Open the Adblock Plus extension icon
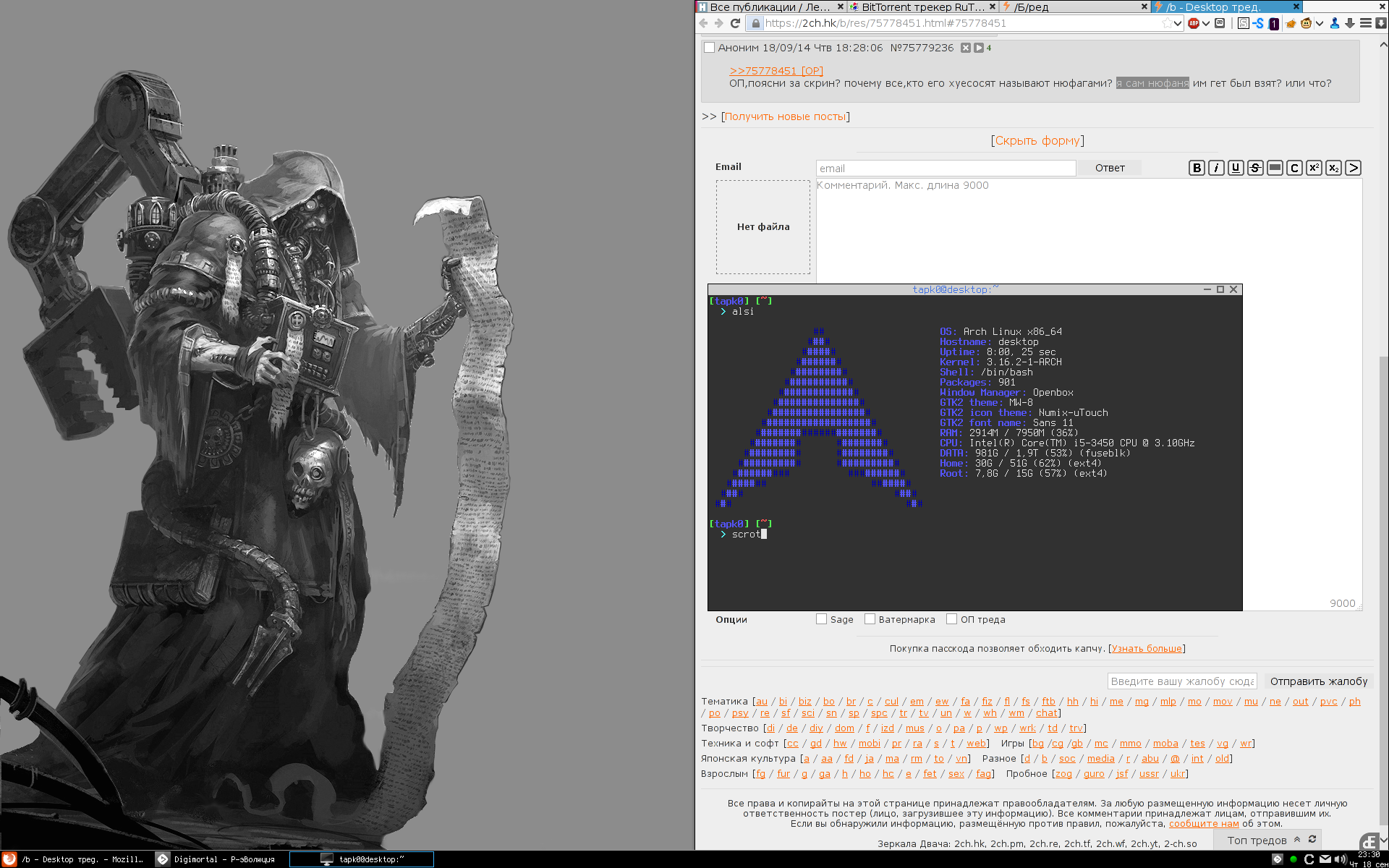The image size is (1389, 868). (x=1194, y=23)
